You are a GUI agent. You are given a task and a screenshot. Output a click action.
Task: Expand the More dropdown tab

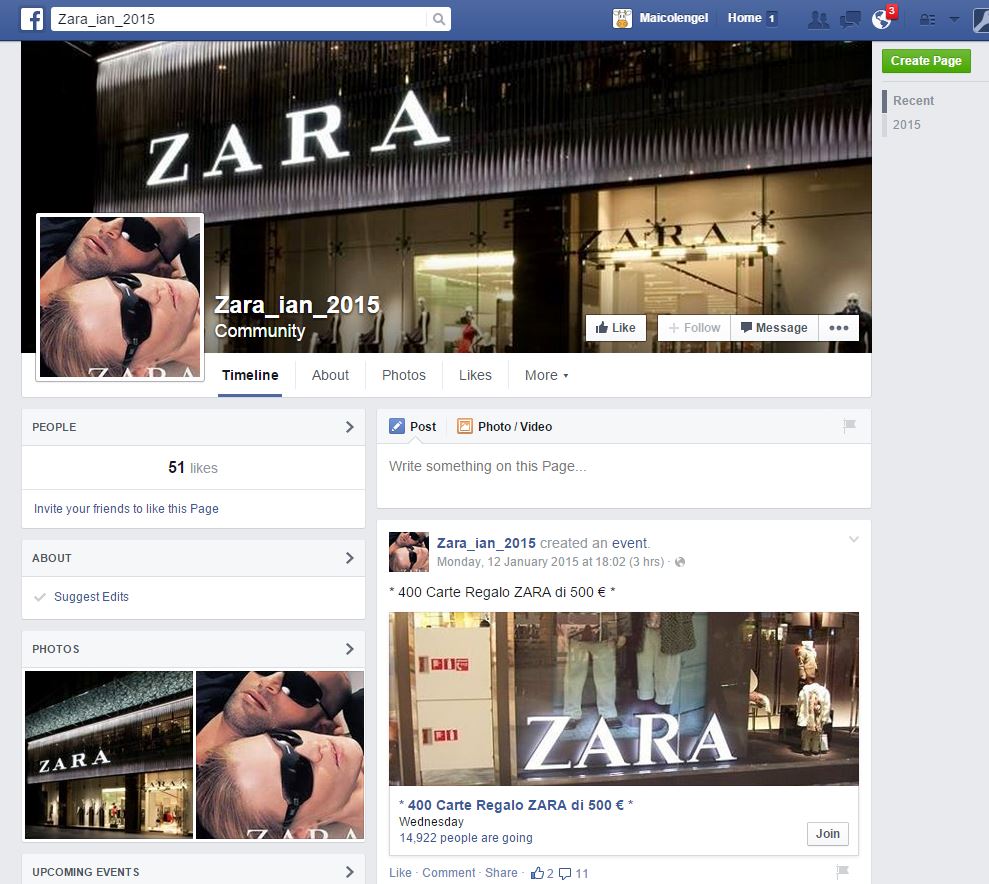click(x=546, y=375)
